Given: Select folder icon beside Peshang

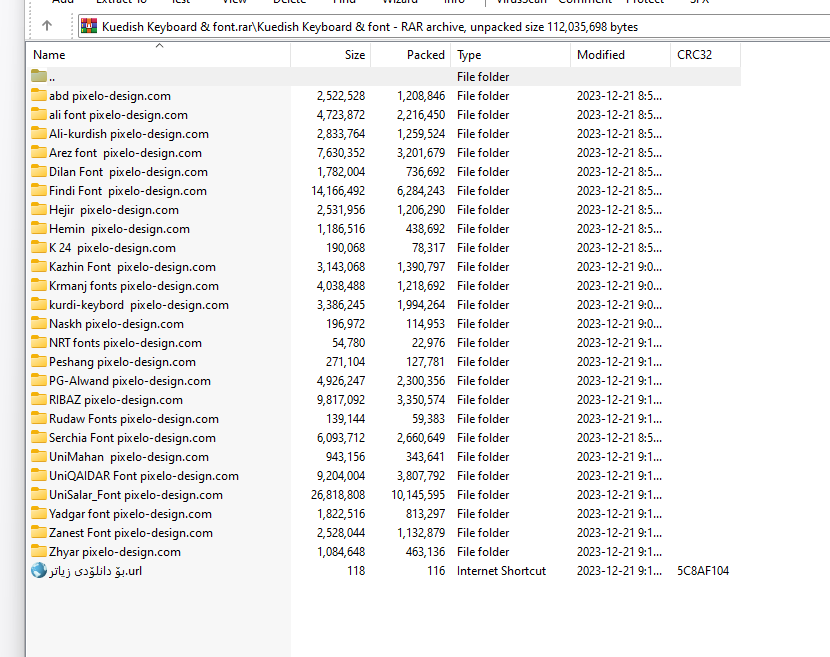Looking at the screenshot, I should [x=39, y=362].
